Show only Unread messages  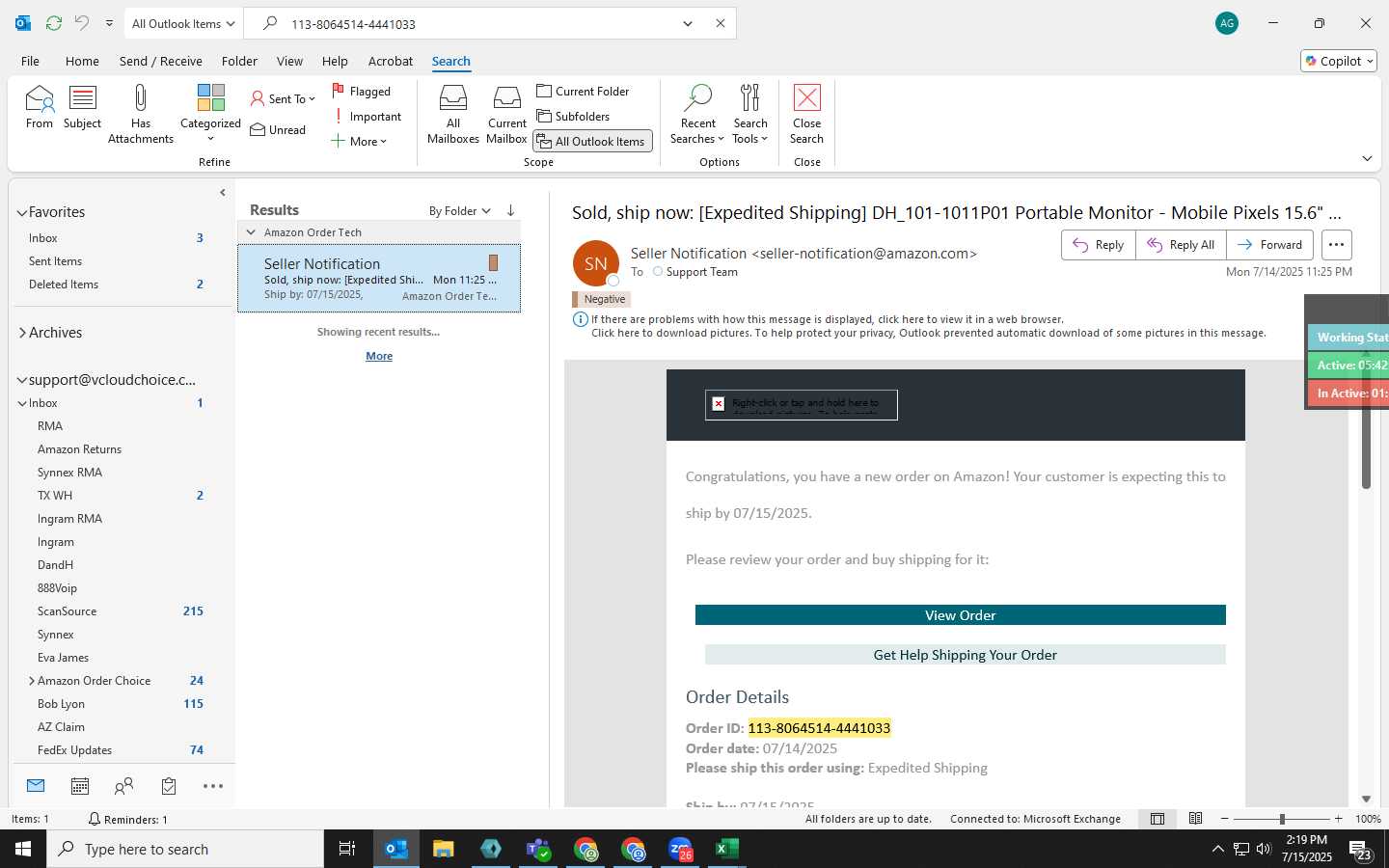(x=278, y=129)
